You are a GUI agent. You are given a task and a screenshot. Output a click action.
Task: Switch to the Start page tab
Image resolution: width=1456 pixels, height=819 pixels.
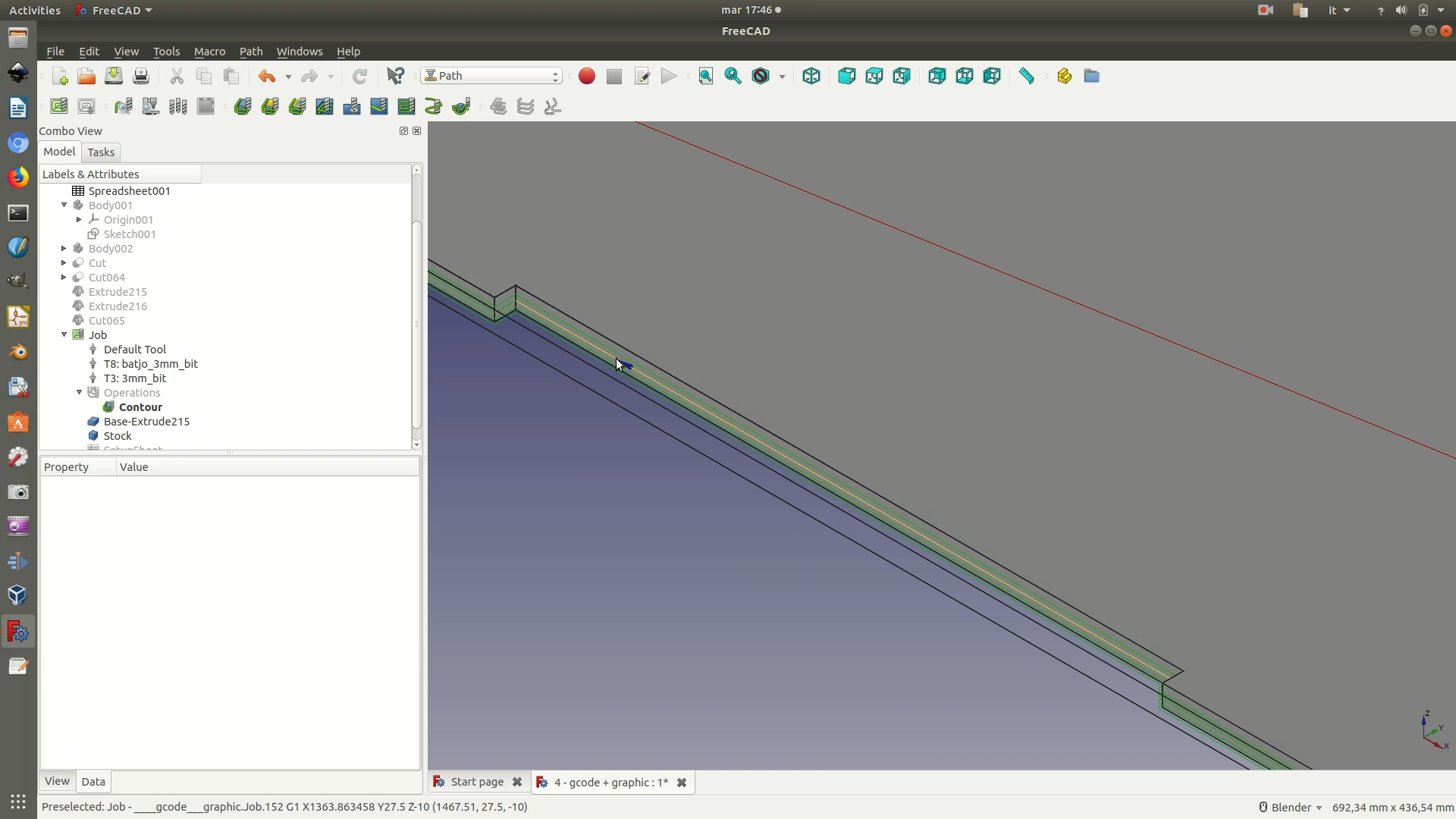pos(477,782)
